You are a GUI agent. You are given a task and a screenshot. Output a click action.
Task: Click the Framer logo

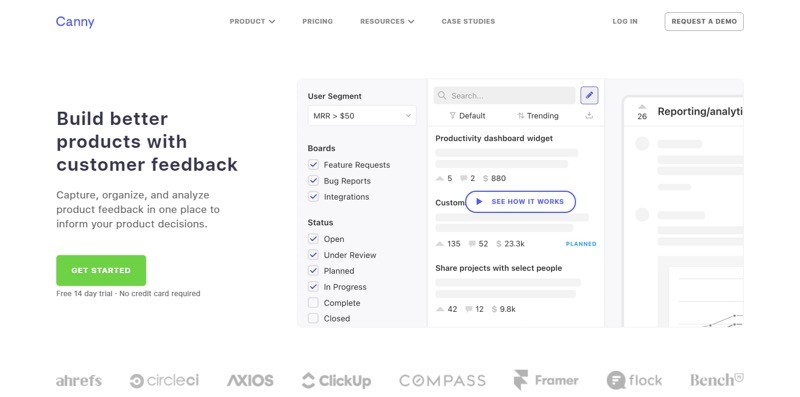click(x=546, y=380)
